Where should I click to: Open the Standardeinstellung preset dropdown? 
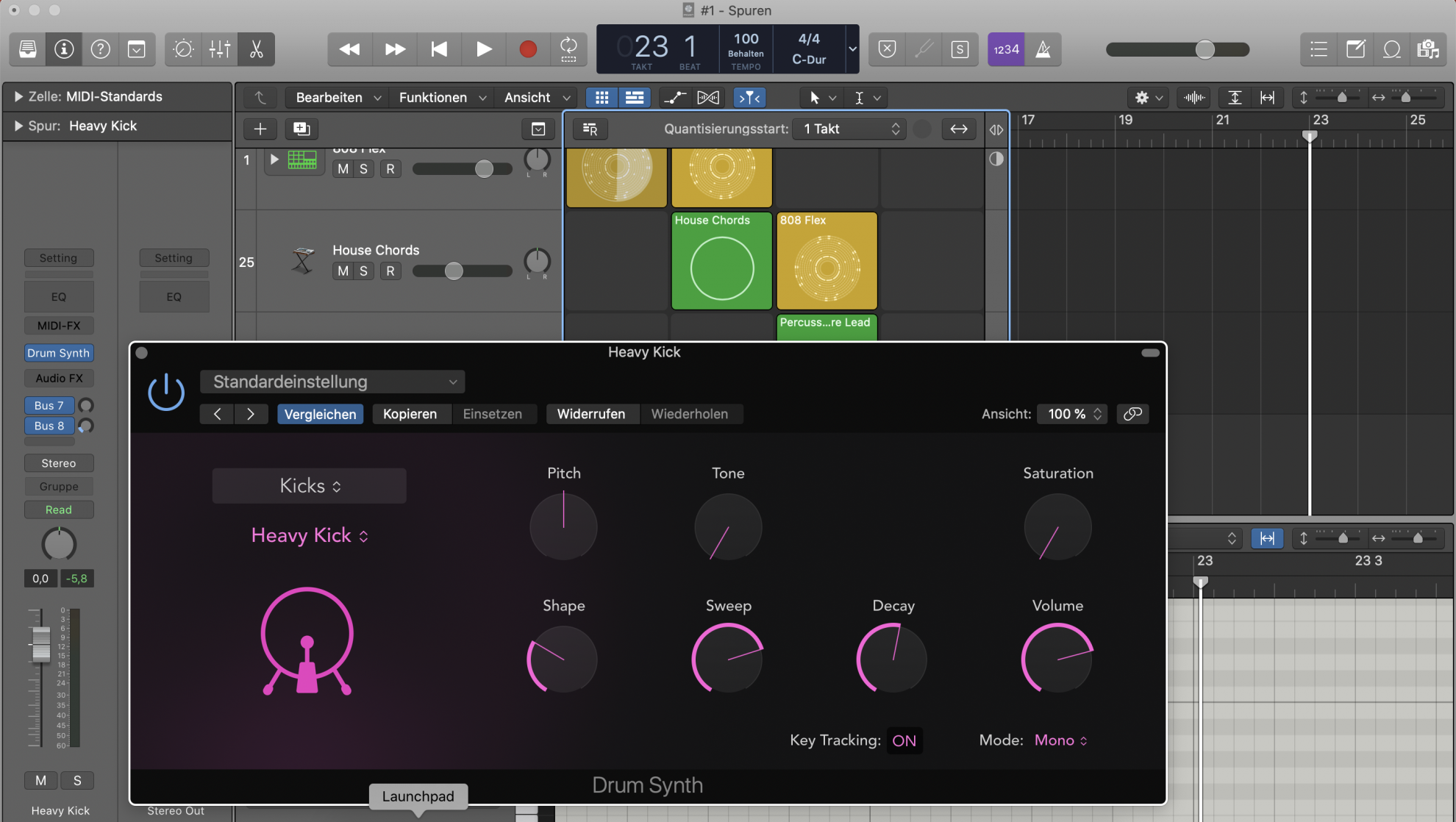(x=332, y=382)
